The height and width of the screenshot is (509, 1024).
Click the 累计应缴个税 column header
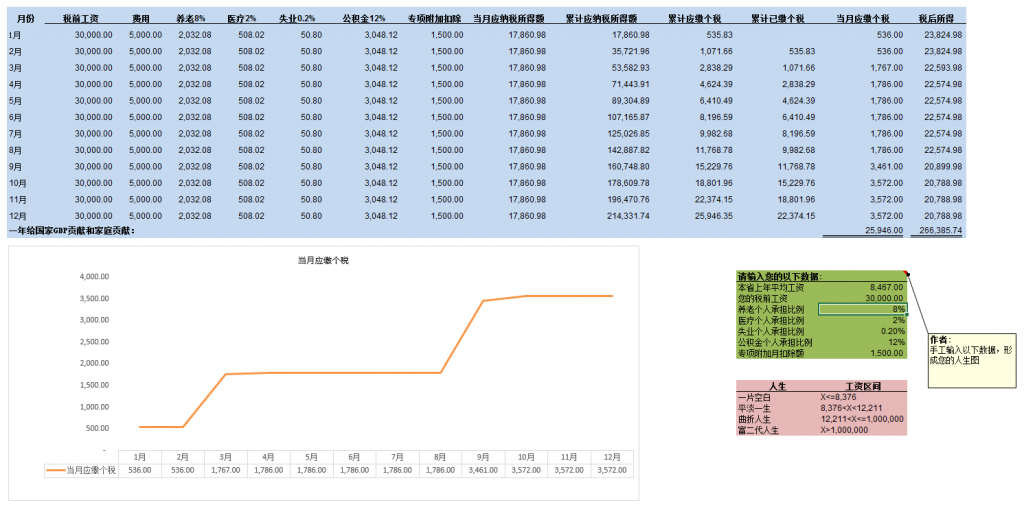[x=695, y=19]
